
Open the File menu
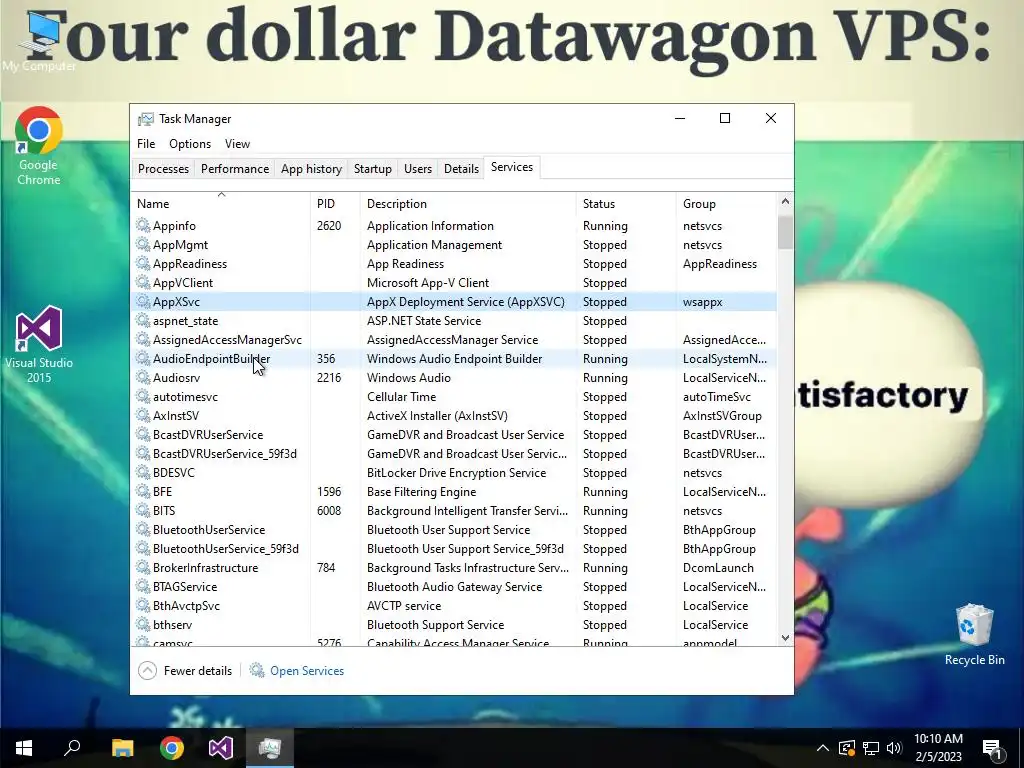pyautogui.click(x=146, y=144)
